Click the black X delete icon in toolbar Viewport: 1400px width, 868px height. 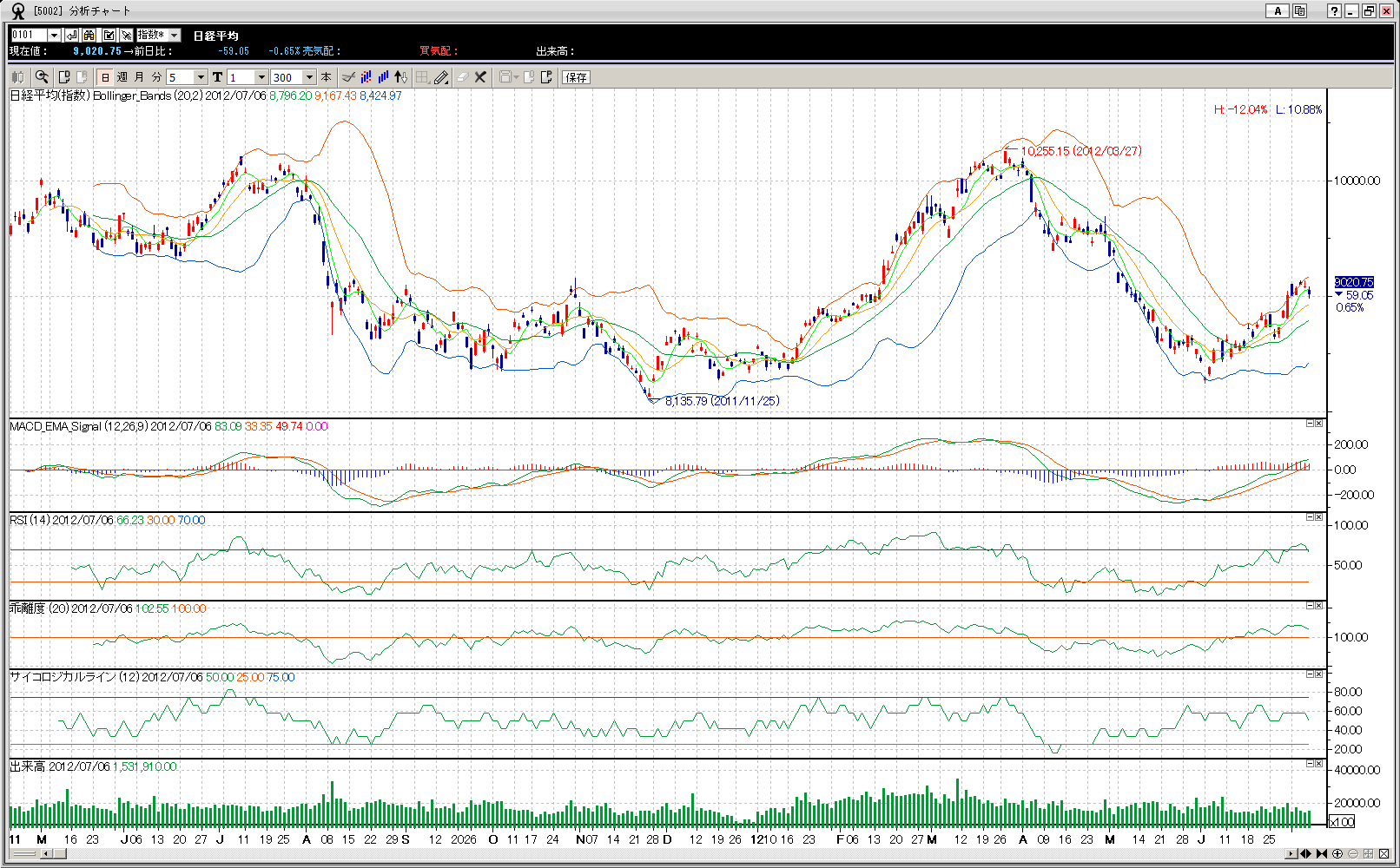click(x=480, y=77)
